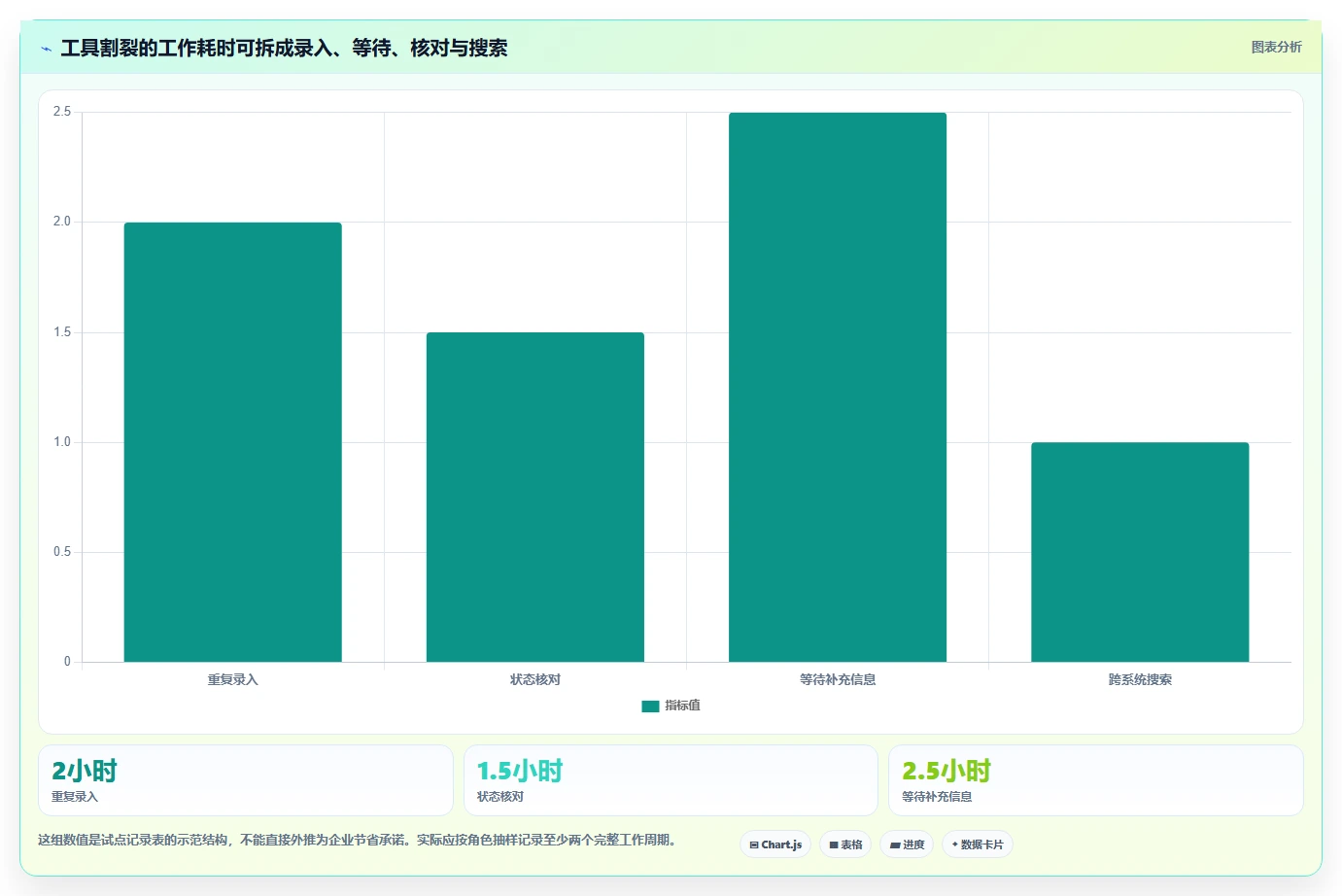The width and height of the screenshot is (1342, 896).
Task: Click the 1.5 y-axis tick label
Action: pyautogui.click(x=62, y=332)
